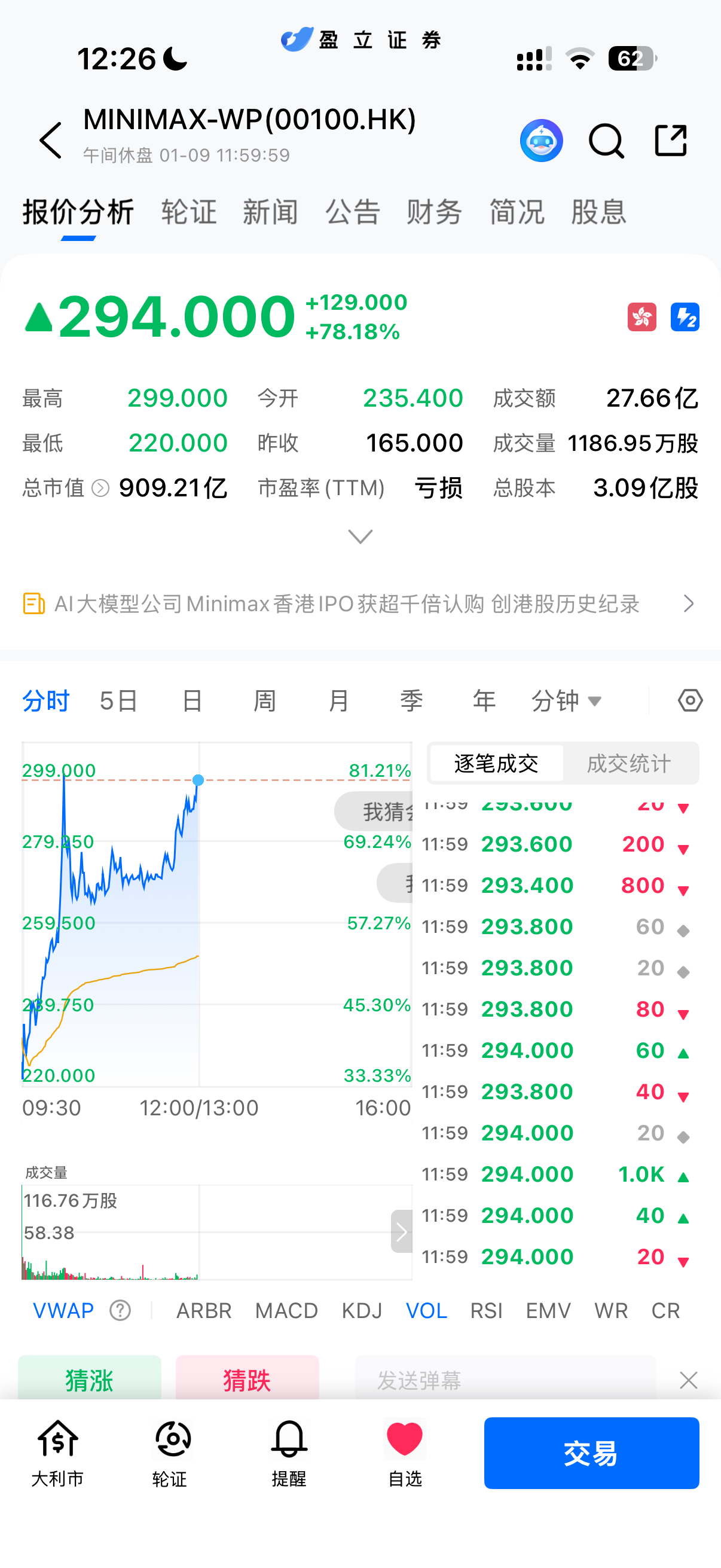Tap the 200 volume trade row at 293.600
The image size is (721, 1568).
pos(557,844)
